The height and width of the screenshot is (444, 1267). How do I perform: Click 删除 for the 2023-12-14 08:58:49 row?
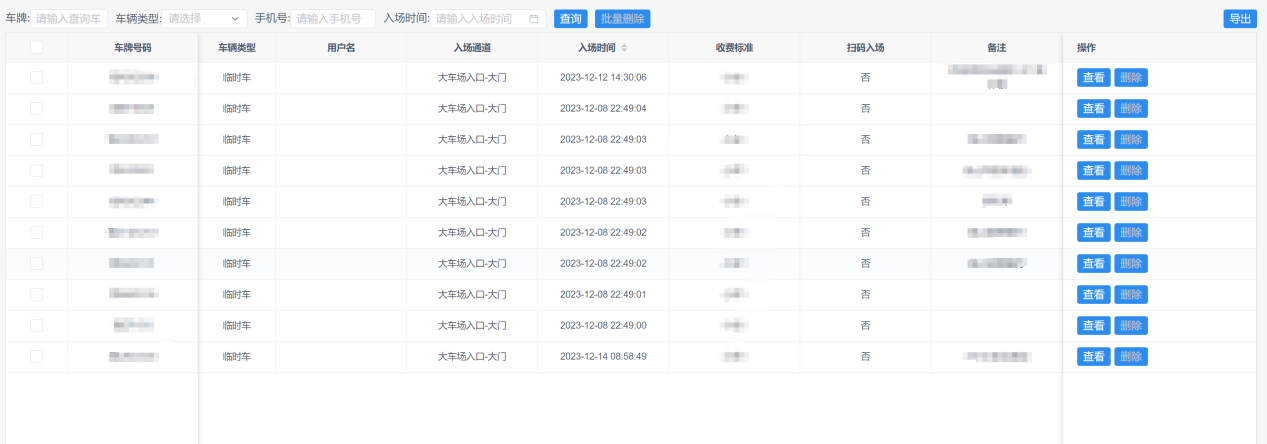(x=1131, y=357)
